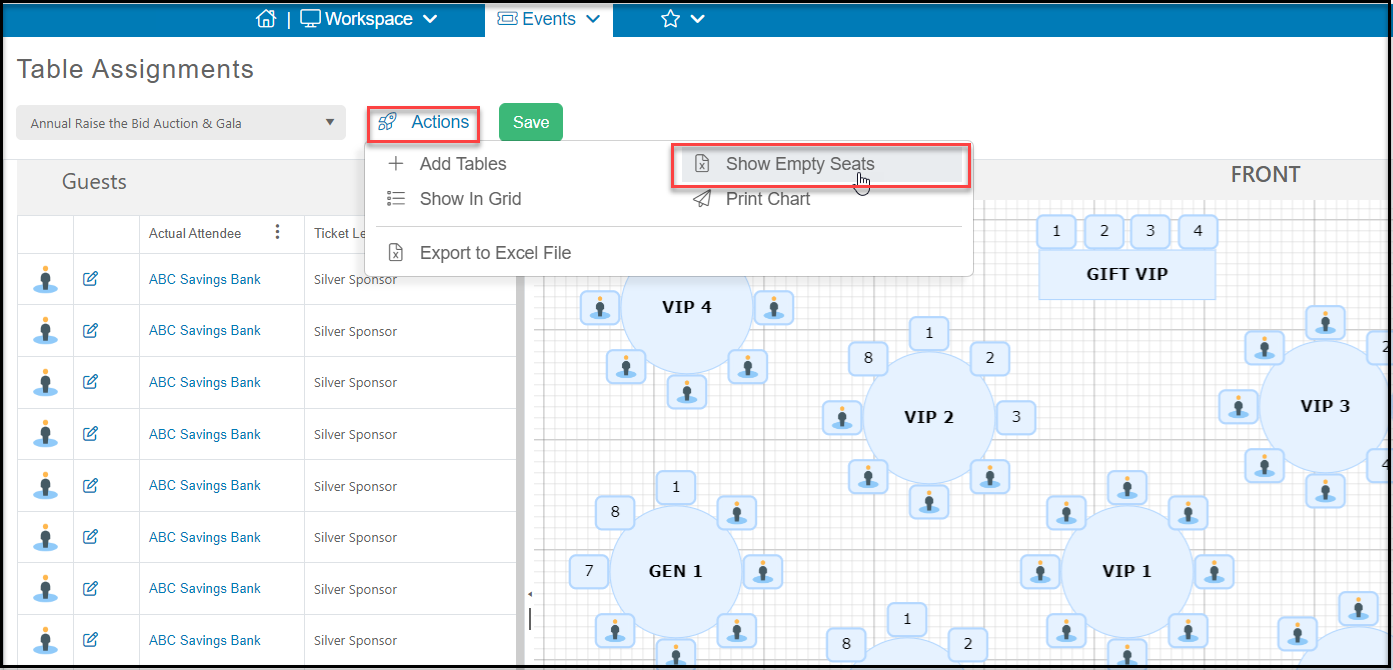Image resolution: width=1393 pixels, height=670 pixels.
Task: Click the collapse arrow on the panel splitter
Action: [529, 594]
